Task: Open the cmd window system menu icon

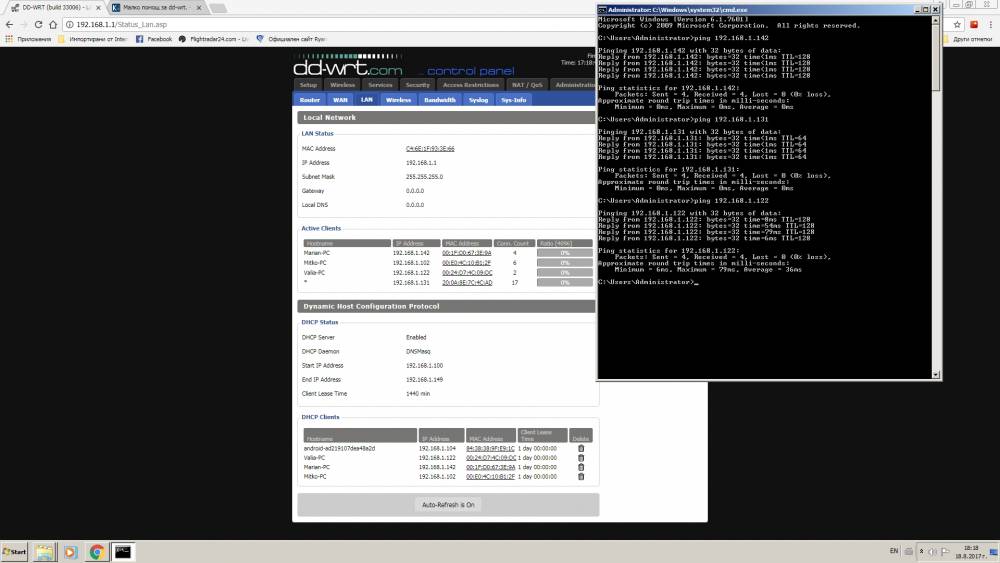Action: (601, 10)
